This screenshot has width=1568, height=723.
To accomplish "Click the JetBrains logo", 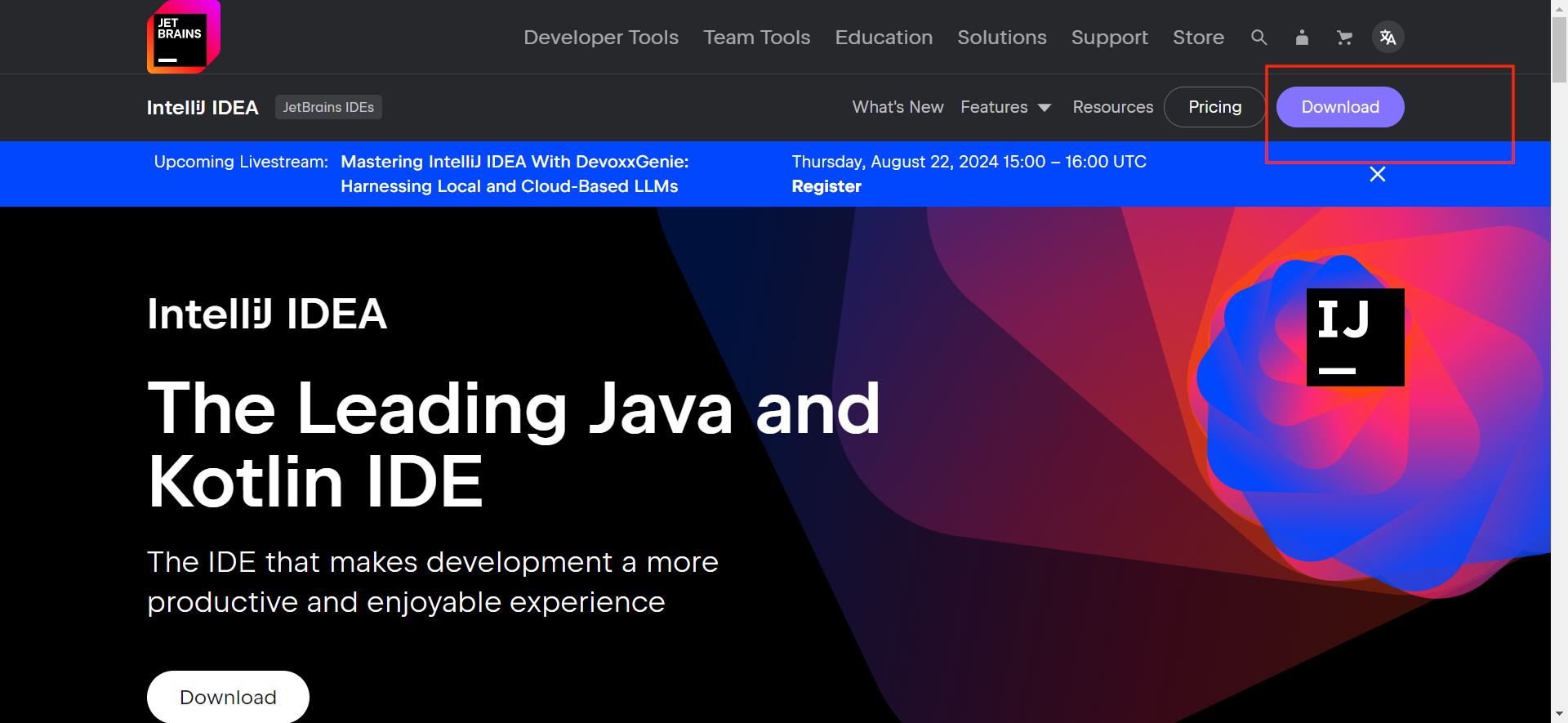I will tap(184, 37).
